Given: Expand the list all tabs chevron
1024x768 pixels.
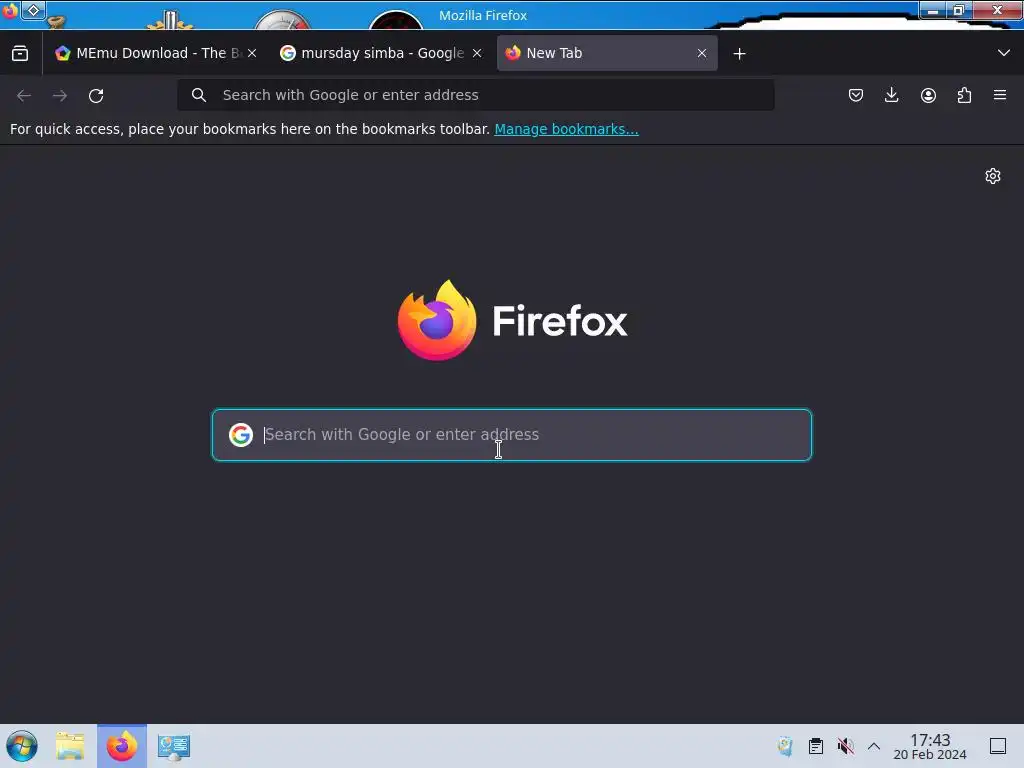Looking at the screenshot, I should (x=1004, y=53).
